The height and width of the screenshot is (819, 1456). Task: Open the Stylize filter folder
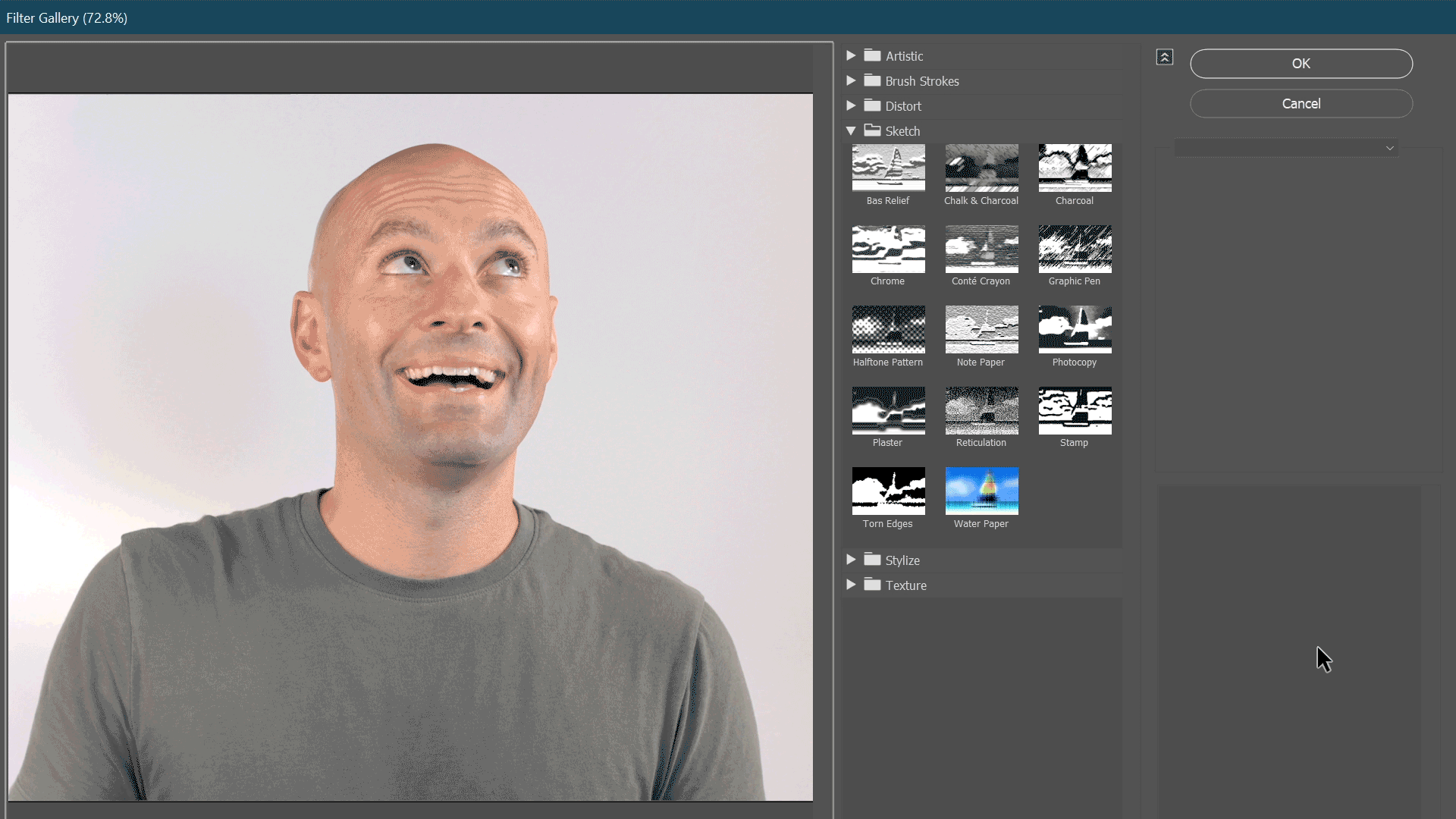[851, 560]
